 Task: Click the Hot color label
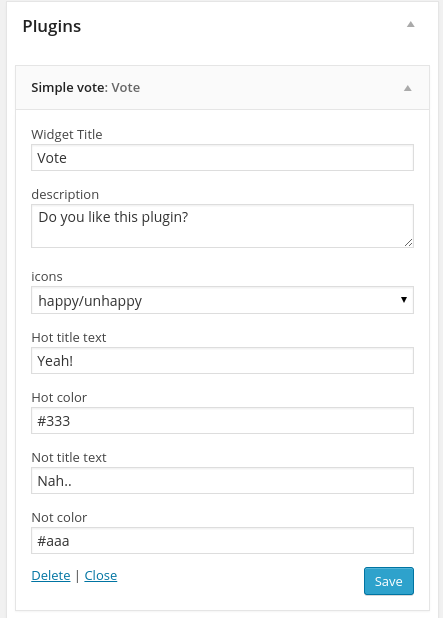click(x=59, y=398)
